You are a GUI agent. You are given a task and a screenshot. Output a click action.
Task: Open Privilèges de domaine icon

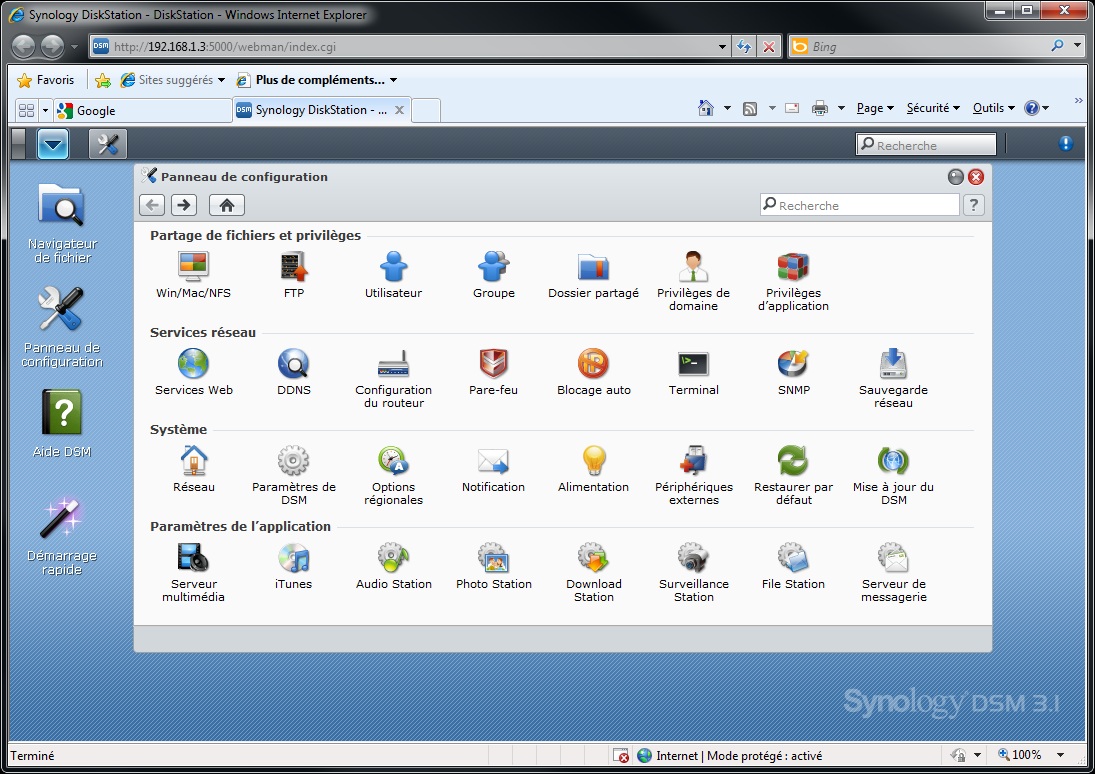pos(693,266)
